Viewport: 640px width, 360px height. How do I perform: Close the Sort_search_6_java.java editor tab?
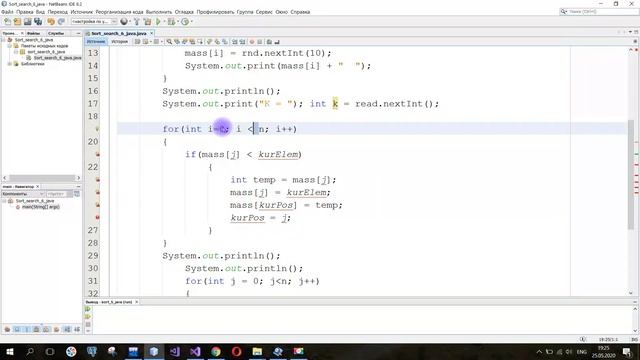[151, 33]
